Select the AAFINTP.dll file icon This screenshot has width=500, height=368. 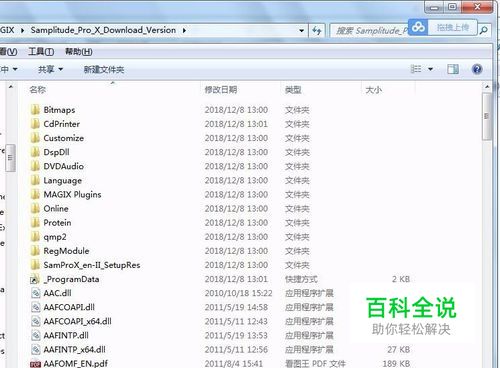tap(35, 335)
